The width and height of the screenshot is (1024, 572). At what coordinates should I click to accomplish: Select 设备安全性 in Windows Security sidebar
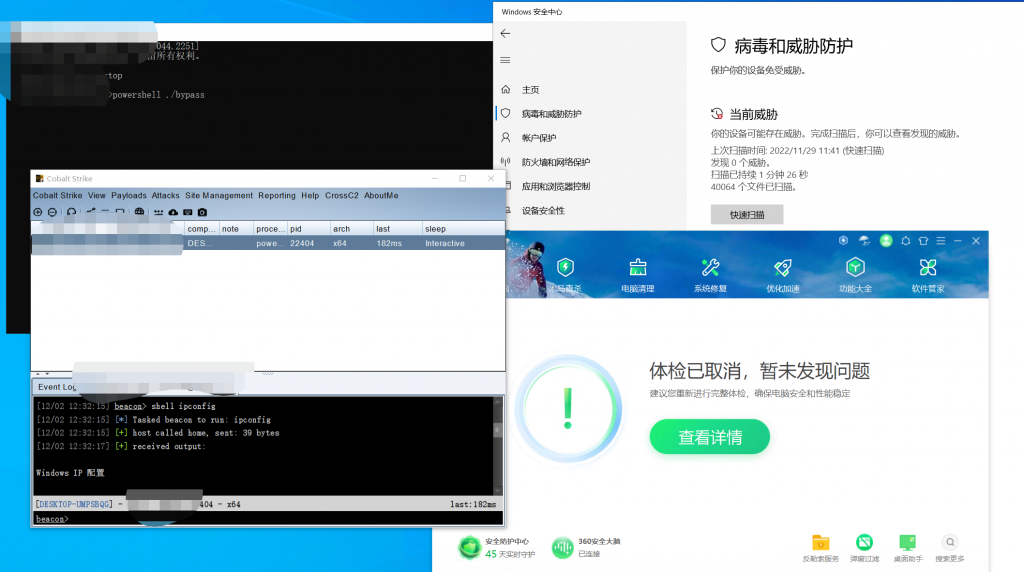pyautogui.click(x=543, y=210)
